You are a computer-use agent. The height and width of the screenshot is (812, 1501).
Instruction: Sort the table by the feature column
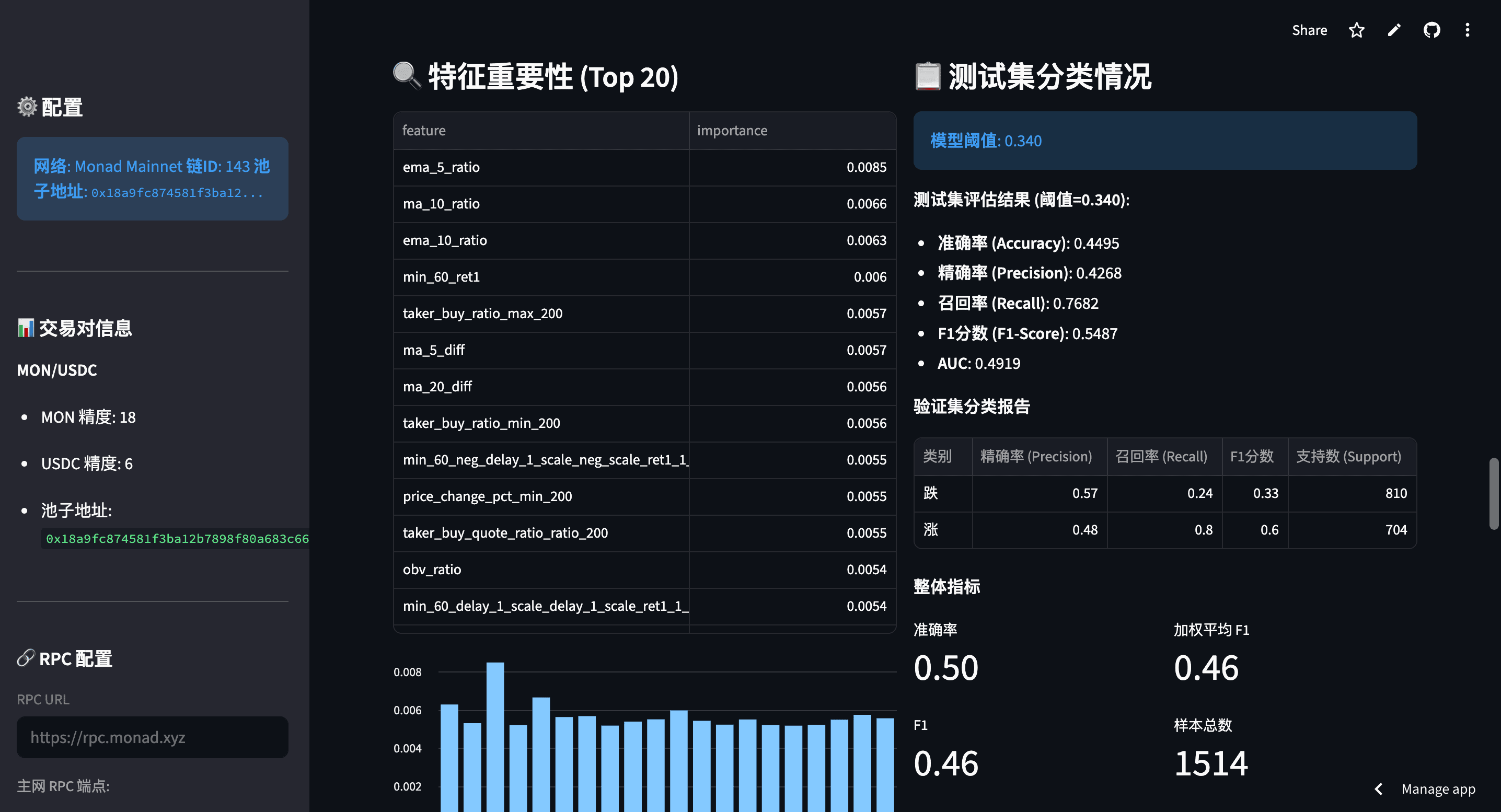[x=424, y=130]
